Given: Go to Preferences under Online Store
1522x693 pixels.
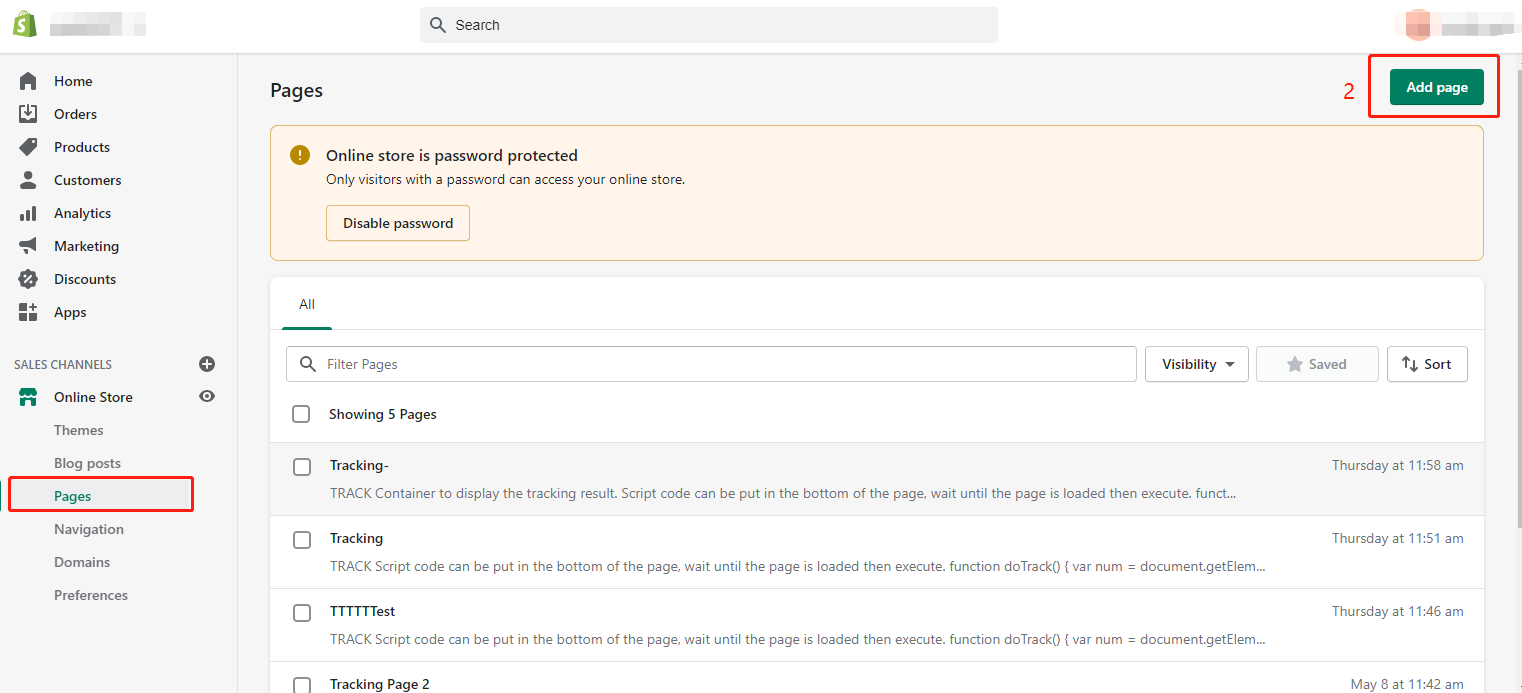Looking at the screenshot, I should click(x=91, y=595).
